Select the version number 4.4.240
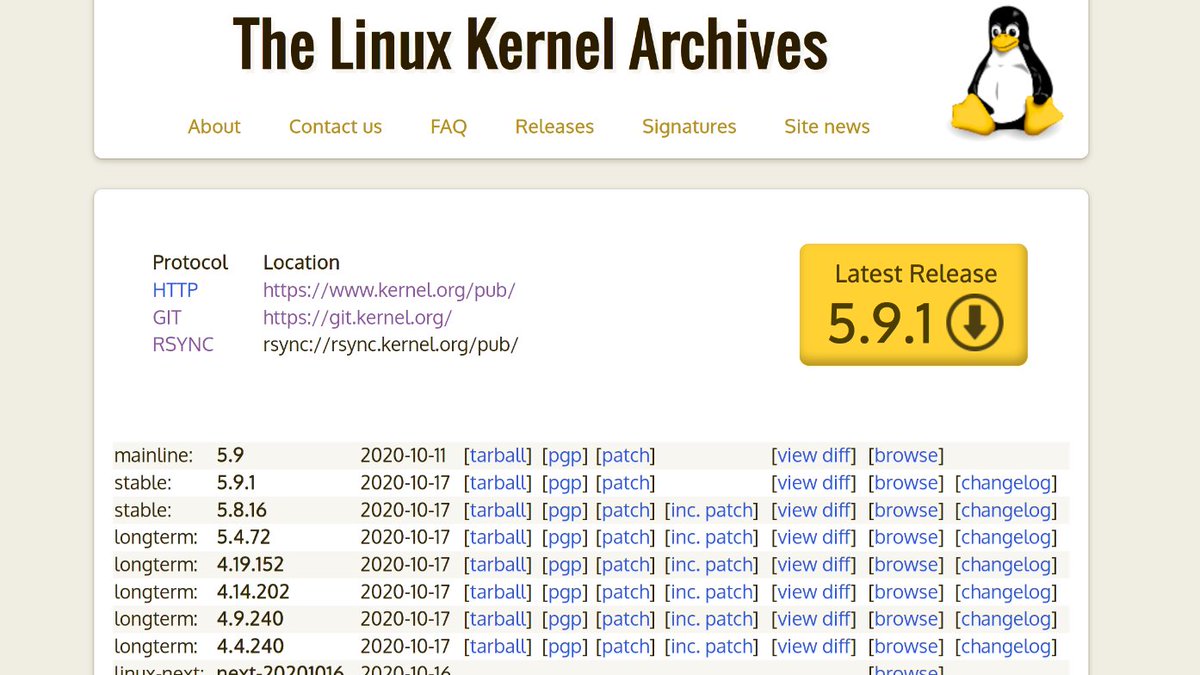 point(250,646)
